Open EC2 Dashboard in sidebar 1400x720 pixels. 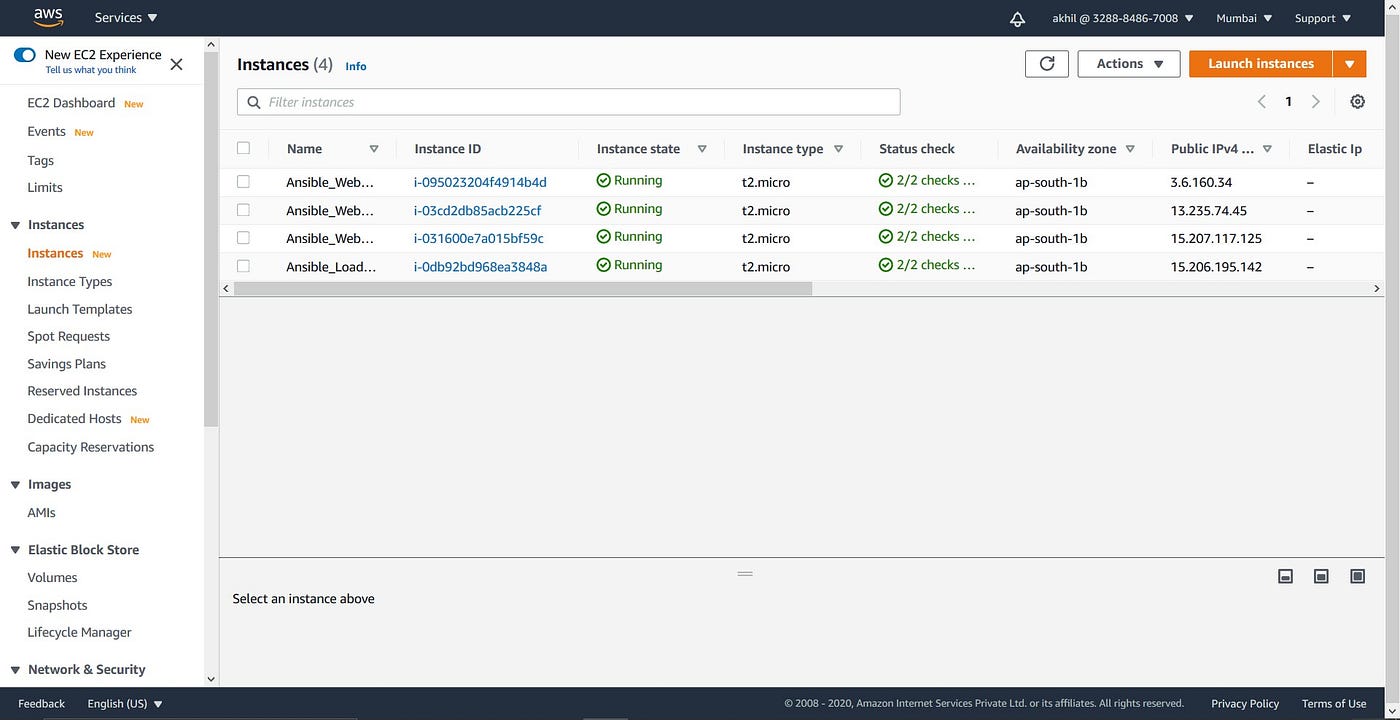(71, 103)
